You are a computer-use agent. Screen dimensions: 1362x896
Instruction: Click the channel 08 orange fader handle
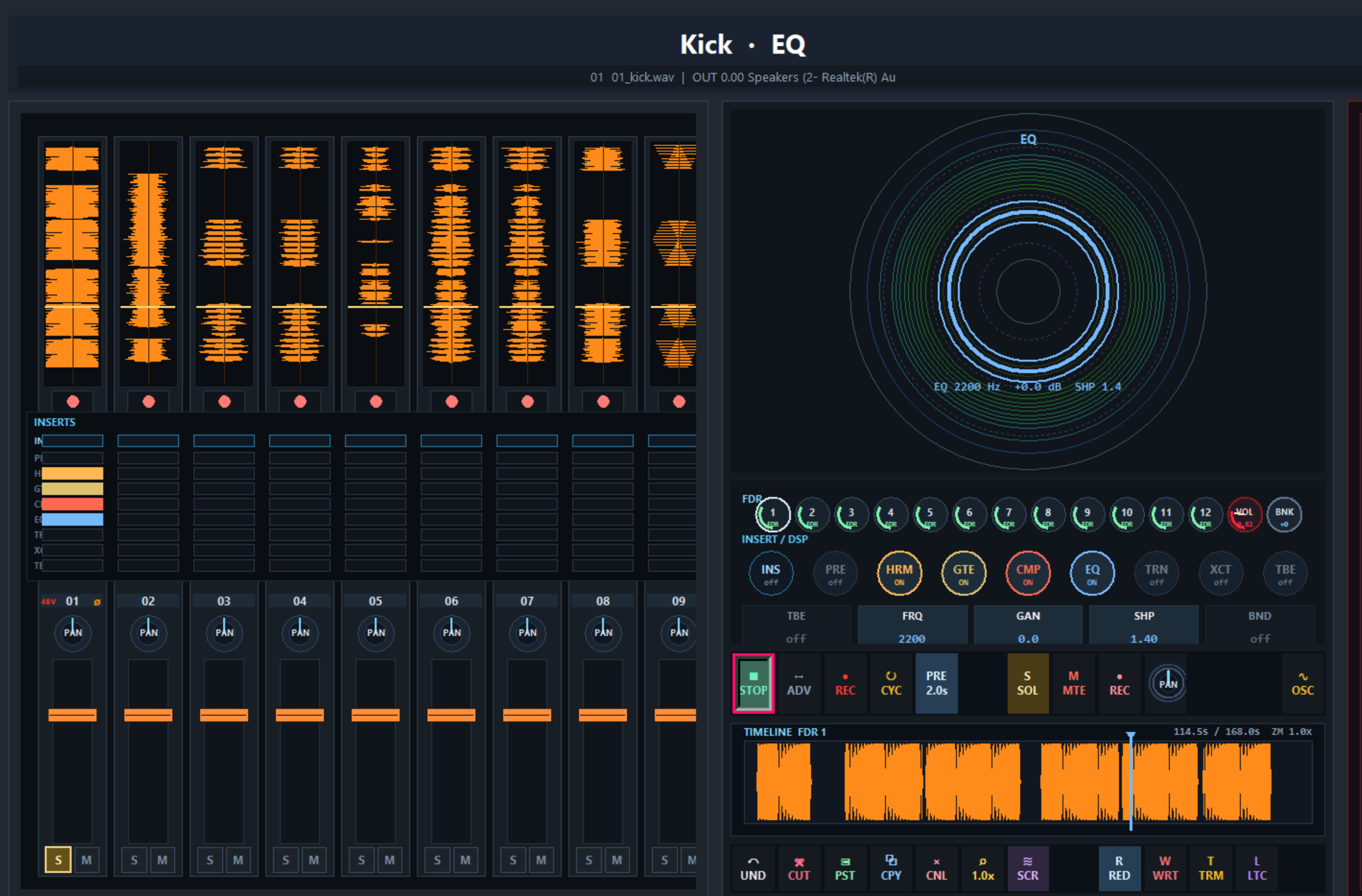[x=603, y=715]
